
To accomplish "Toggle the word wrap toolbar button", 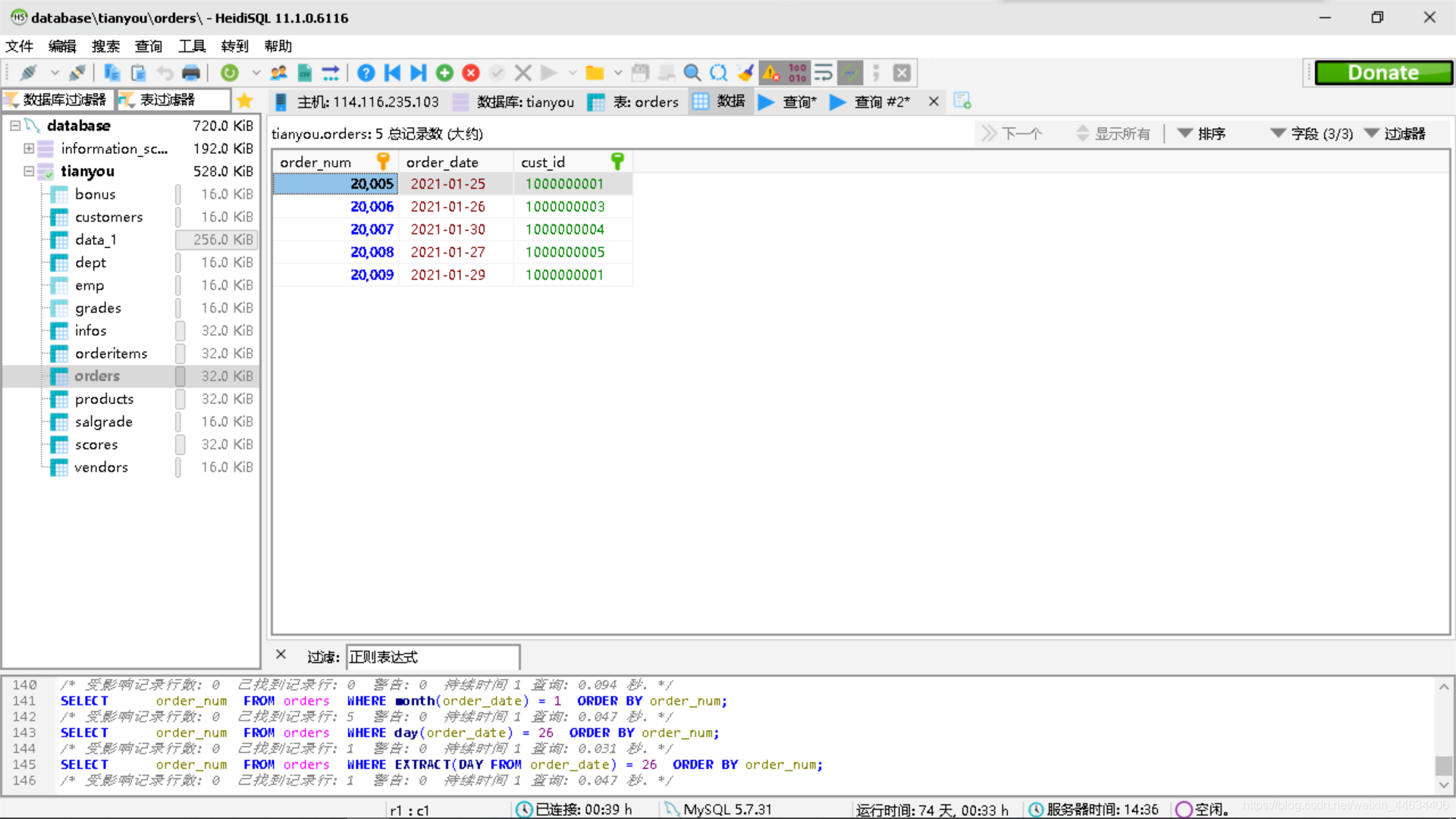I will 824,73.
